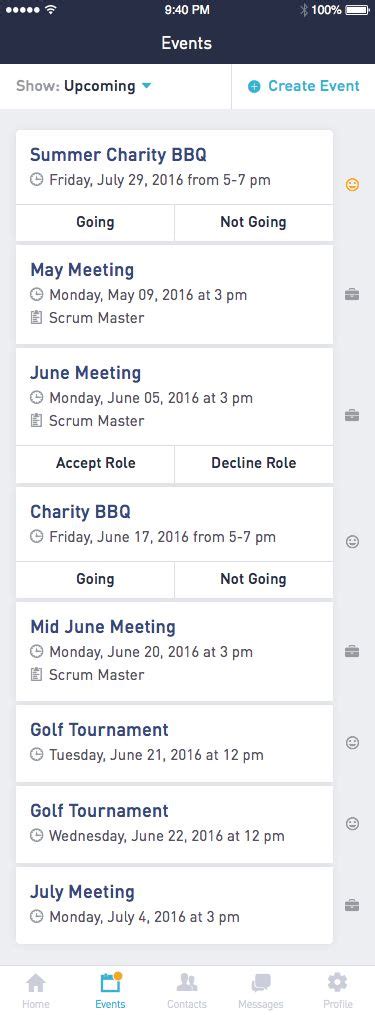Tap the briefcase icon next to May Meeting
This screenshot has height=1015, width=375.
(352, 295)
